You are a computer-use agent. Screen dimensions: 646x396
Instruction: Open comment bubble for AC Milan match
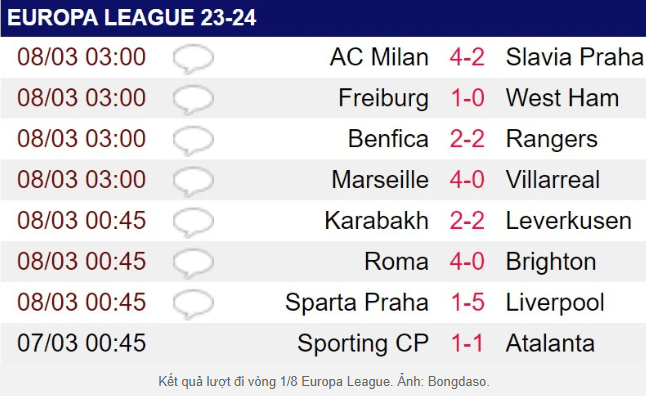click(x=193, y=59)
